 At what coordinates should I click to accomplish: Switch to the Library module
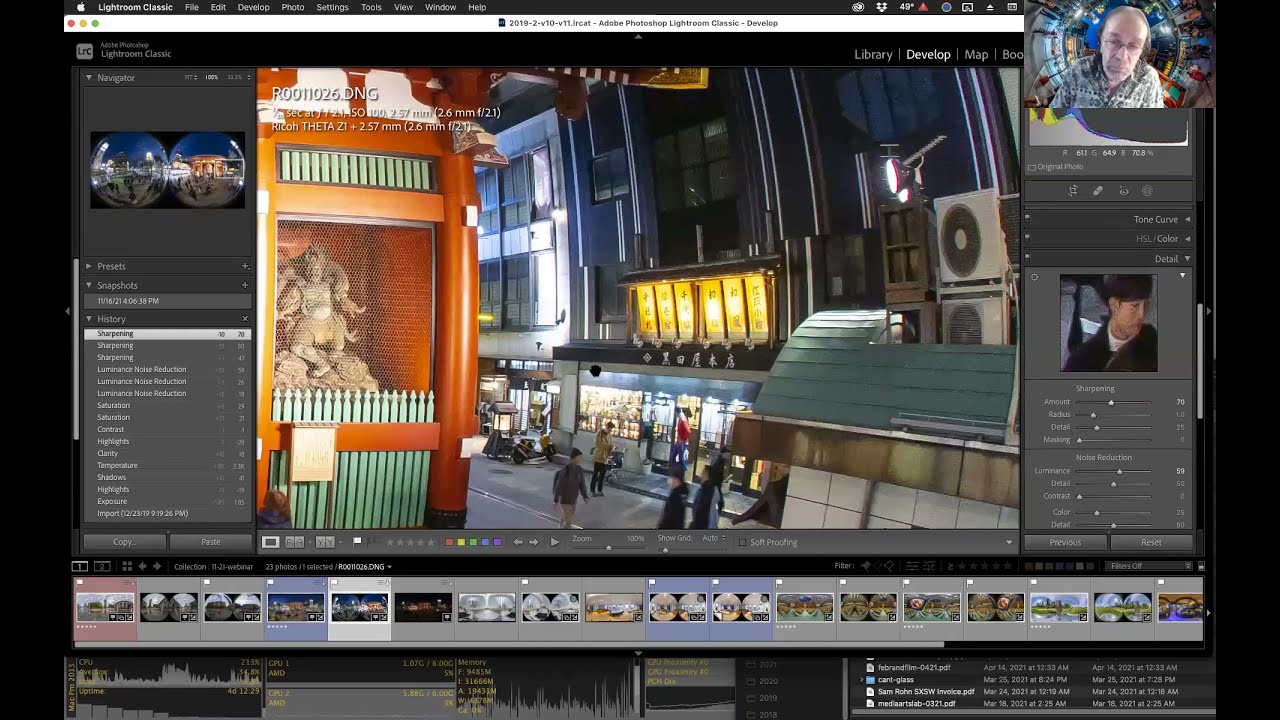click(x=873, y=54)
